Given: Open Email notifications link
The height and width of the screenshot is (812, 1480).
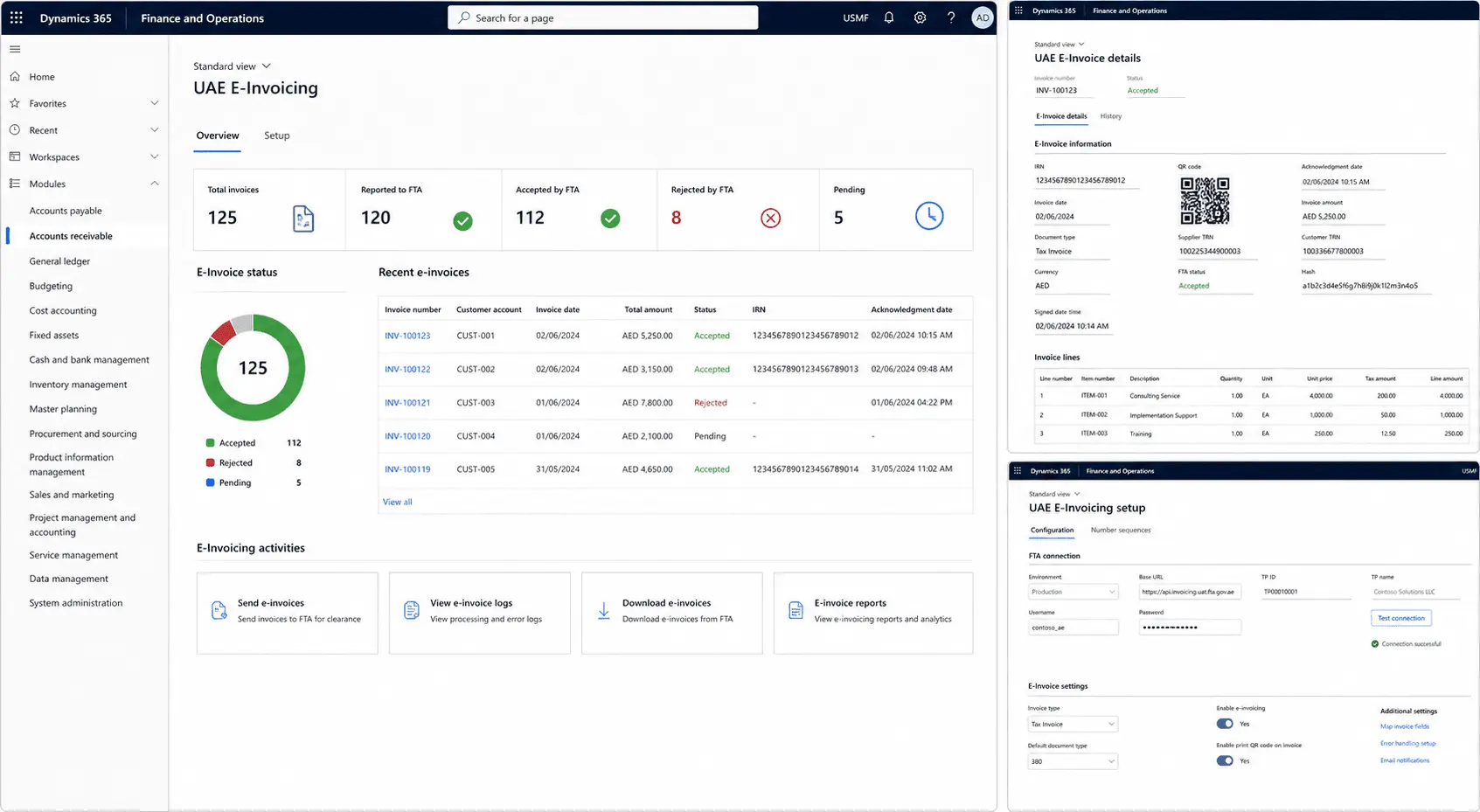Looking at the screenshot, I should pos(1405,760).
